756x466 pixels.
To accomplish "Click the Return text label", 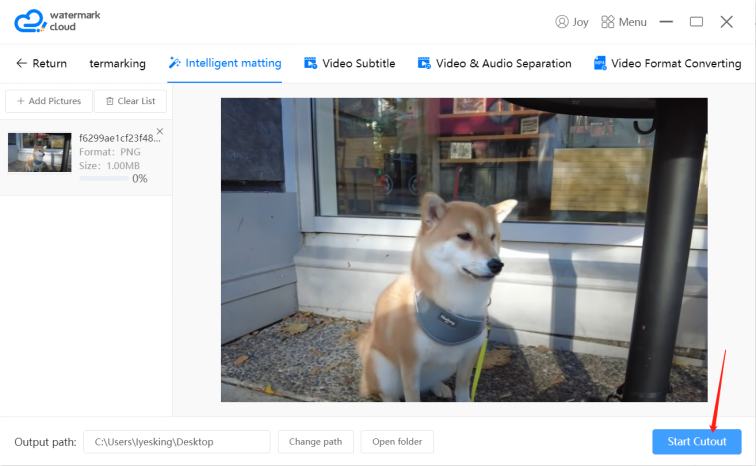I will [x=50, y=63].
